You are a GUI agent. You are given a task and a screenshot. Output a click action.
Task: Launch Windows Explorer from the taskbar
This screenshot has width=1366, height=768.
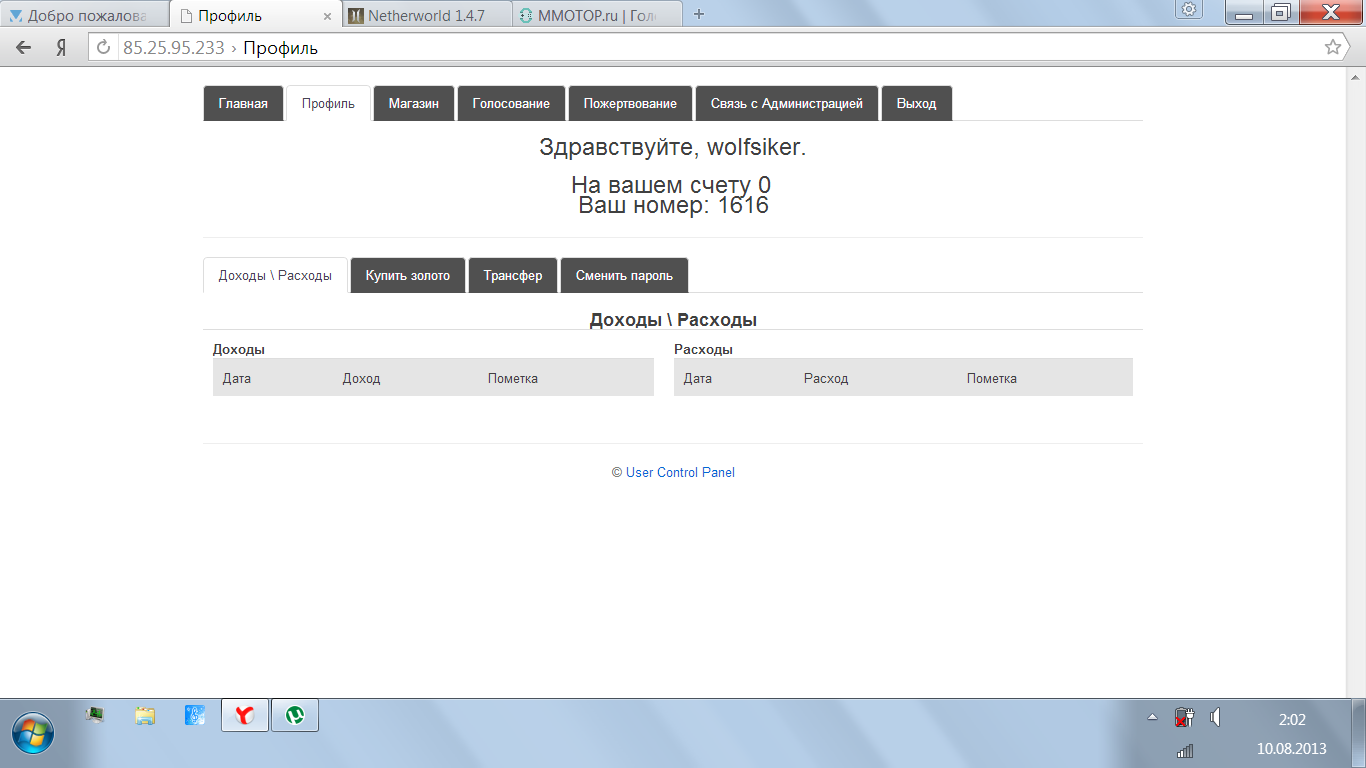145,715
